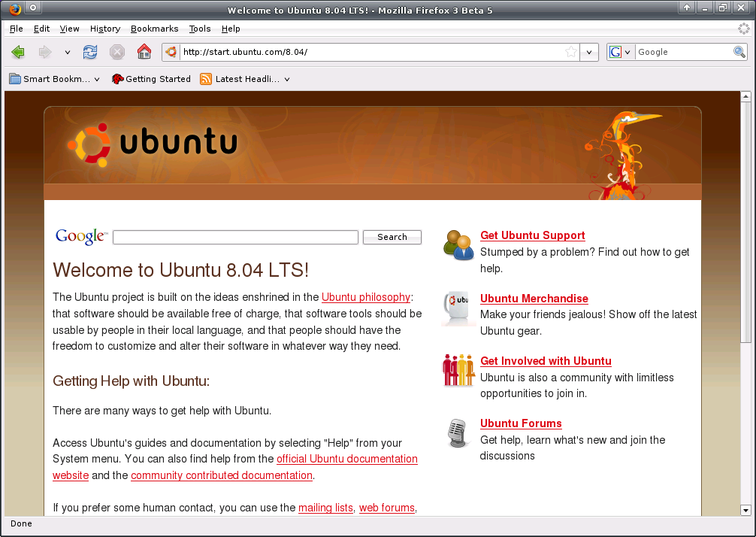Click the window menu button beside Firefox icon

tap(33, 8)
